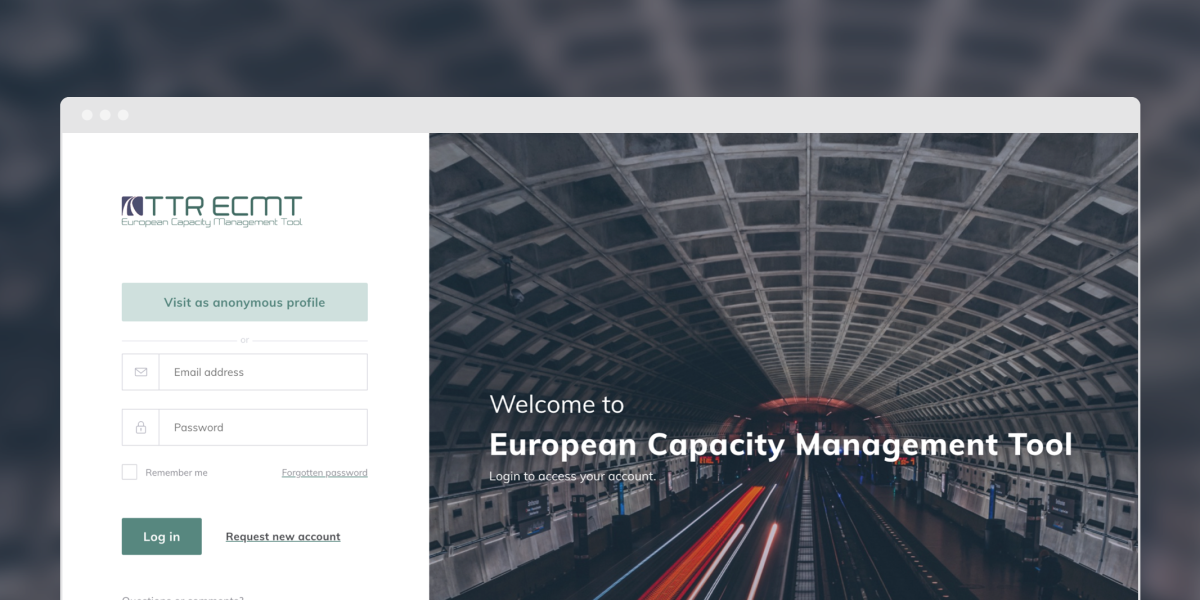Click the padlock icon in the password field

(141, 427)
